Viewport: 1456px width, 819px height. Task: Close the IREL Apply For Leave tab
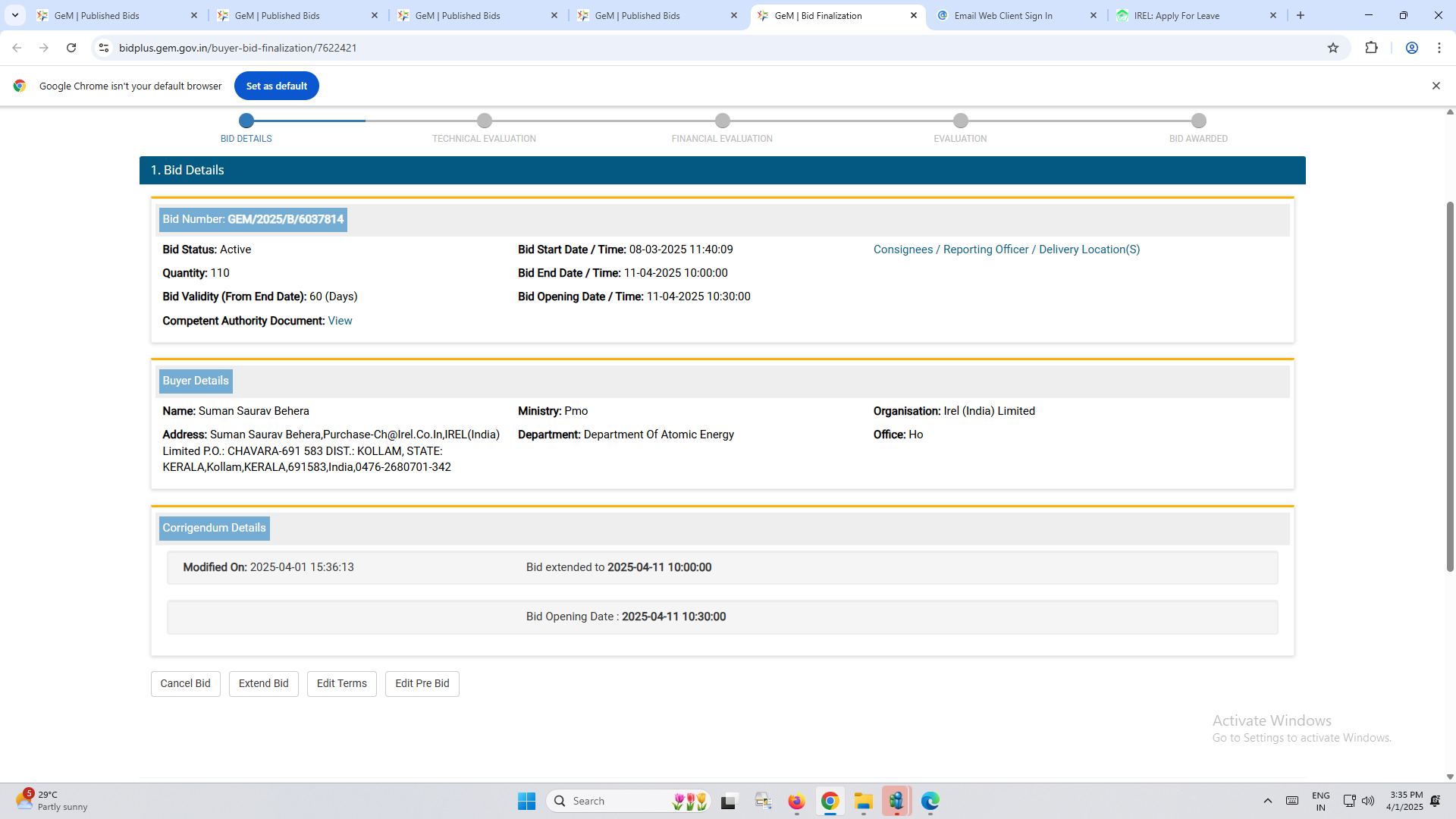point(1273,15)
